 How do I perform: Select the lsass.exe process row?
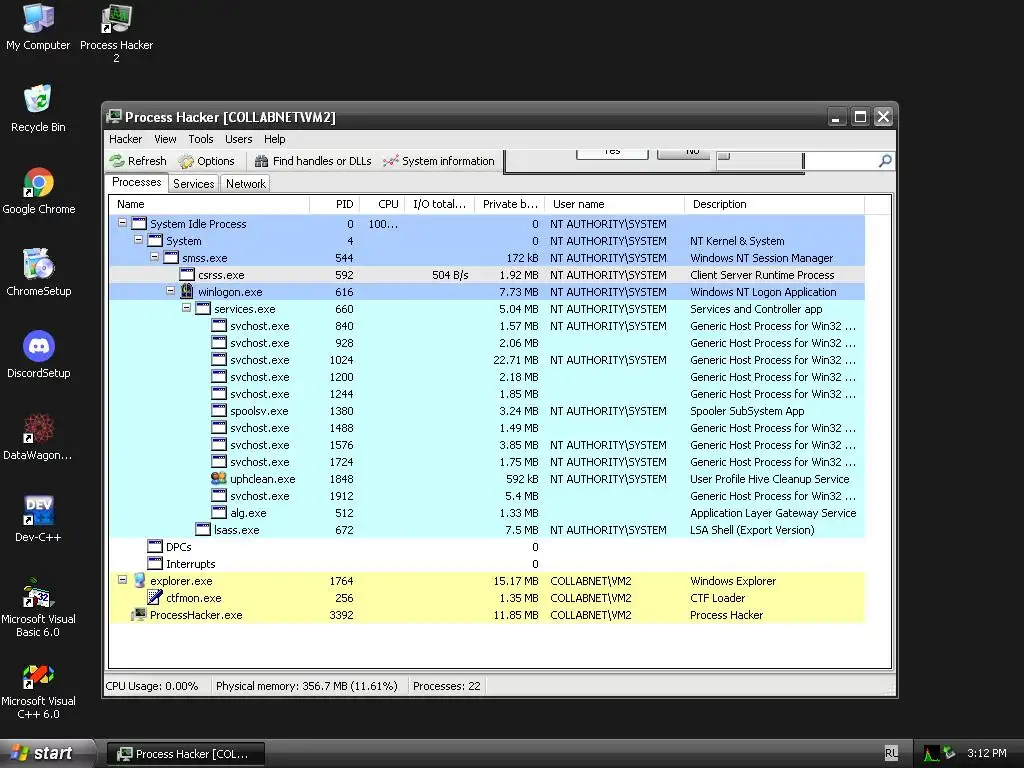tap(487, 530)
